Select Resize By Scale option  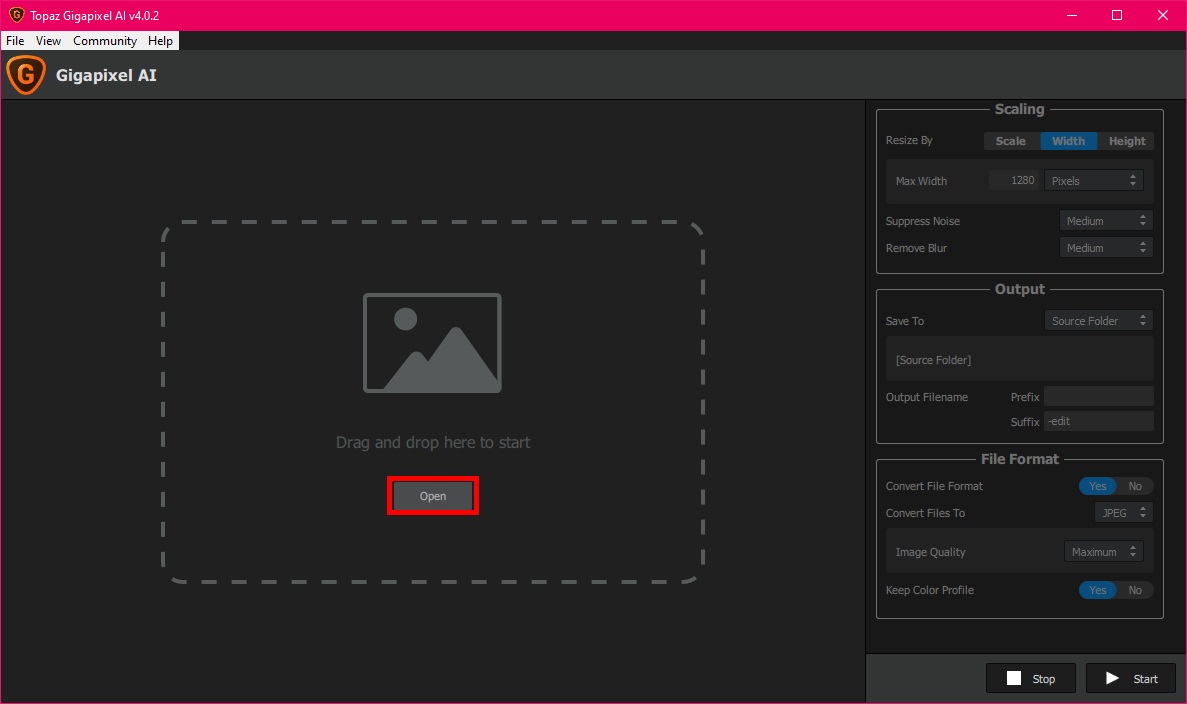(1011, 141)
